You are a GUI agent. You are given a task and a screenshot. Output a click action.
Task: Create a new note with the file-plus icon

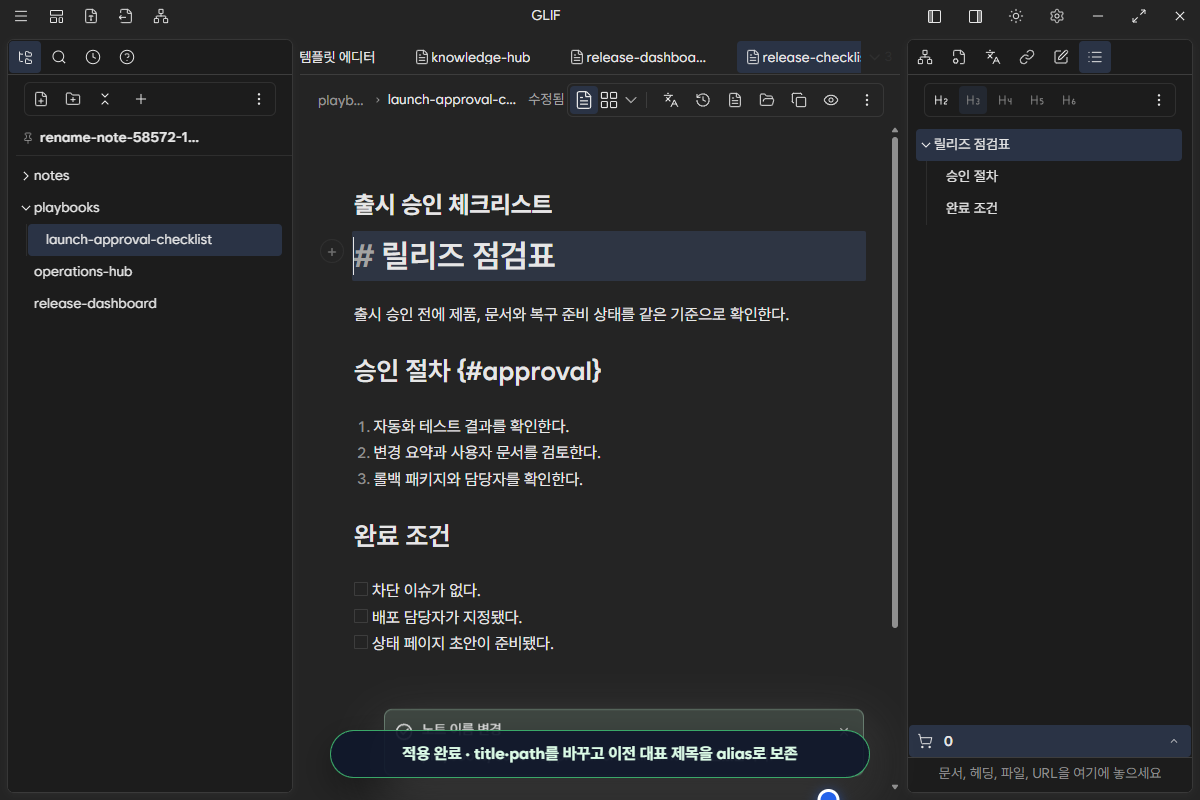tap(41, 99)
